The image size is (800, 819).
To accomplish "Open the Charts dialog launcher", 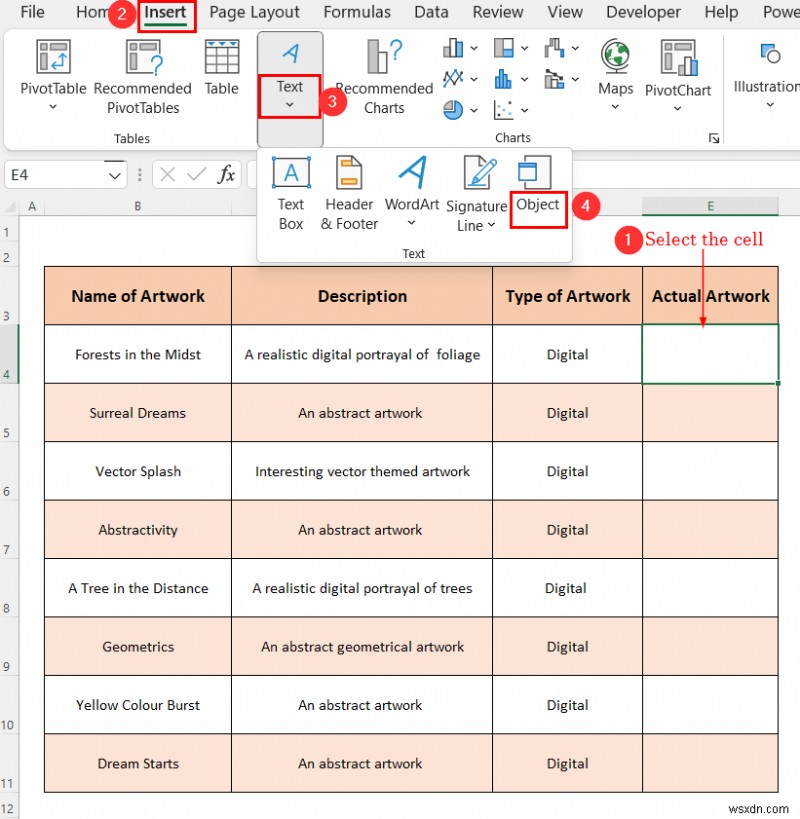I will pyautogui.click(x=714, y=138).
